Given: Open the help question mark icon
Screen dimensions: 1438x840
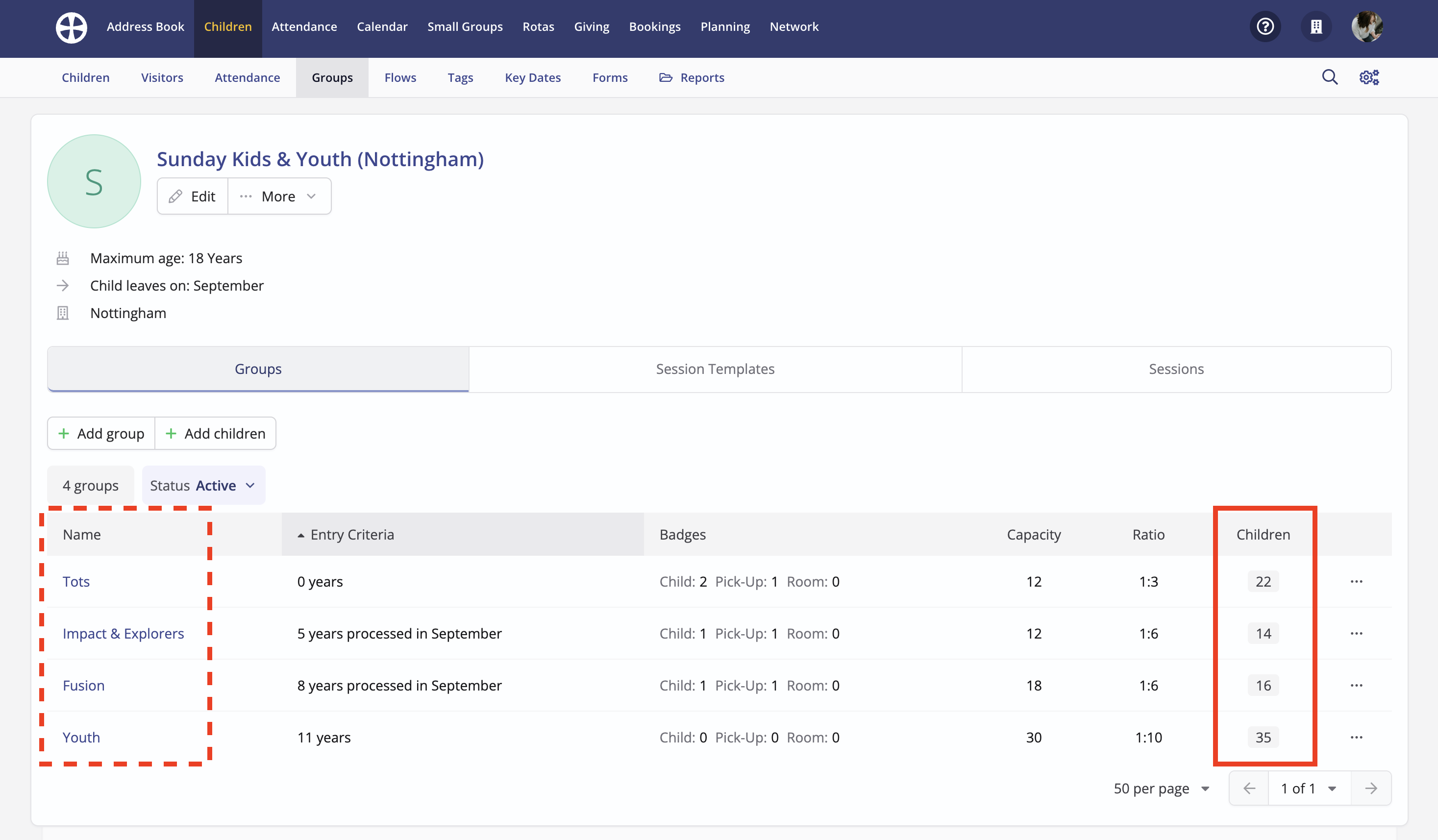Looking at the screenshot, I should (x=1265, y=27).
